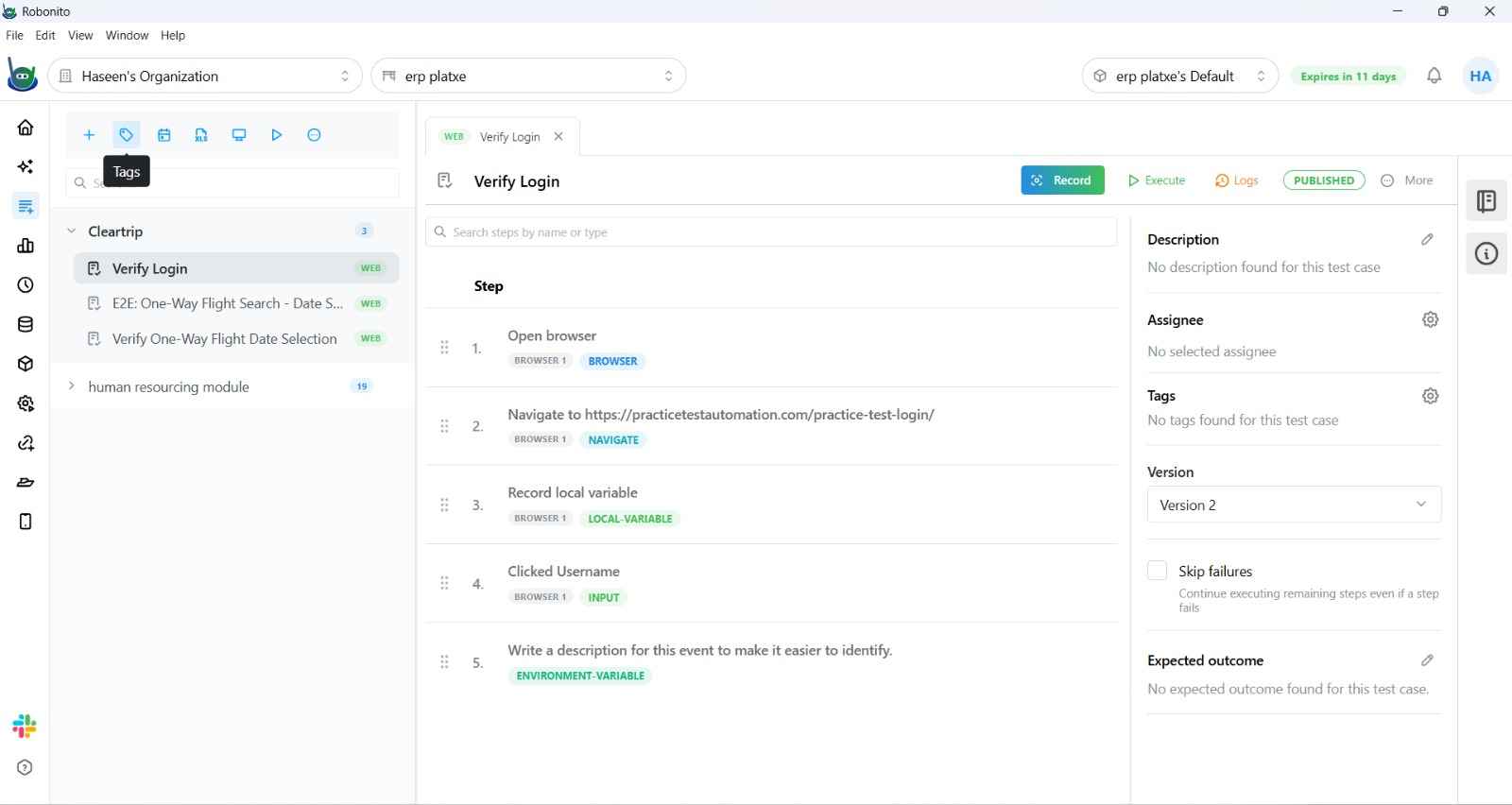1512x805 pixels.
Task: Open the test cases list sidebar icon
Action: (26, 206)
